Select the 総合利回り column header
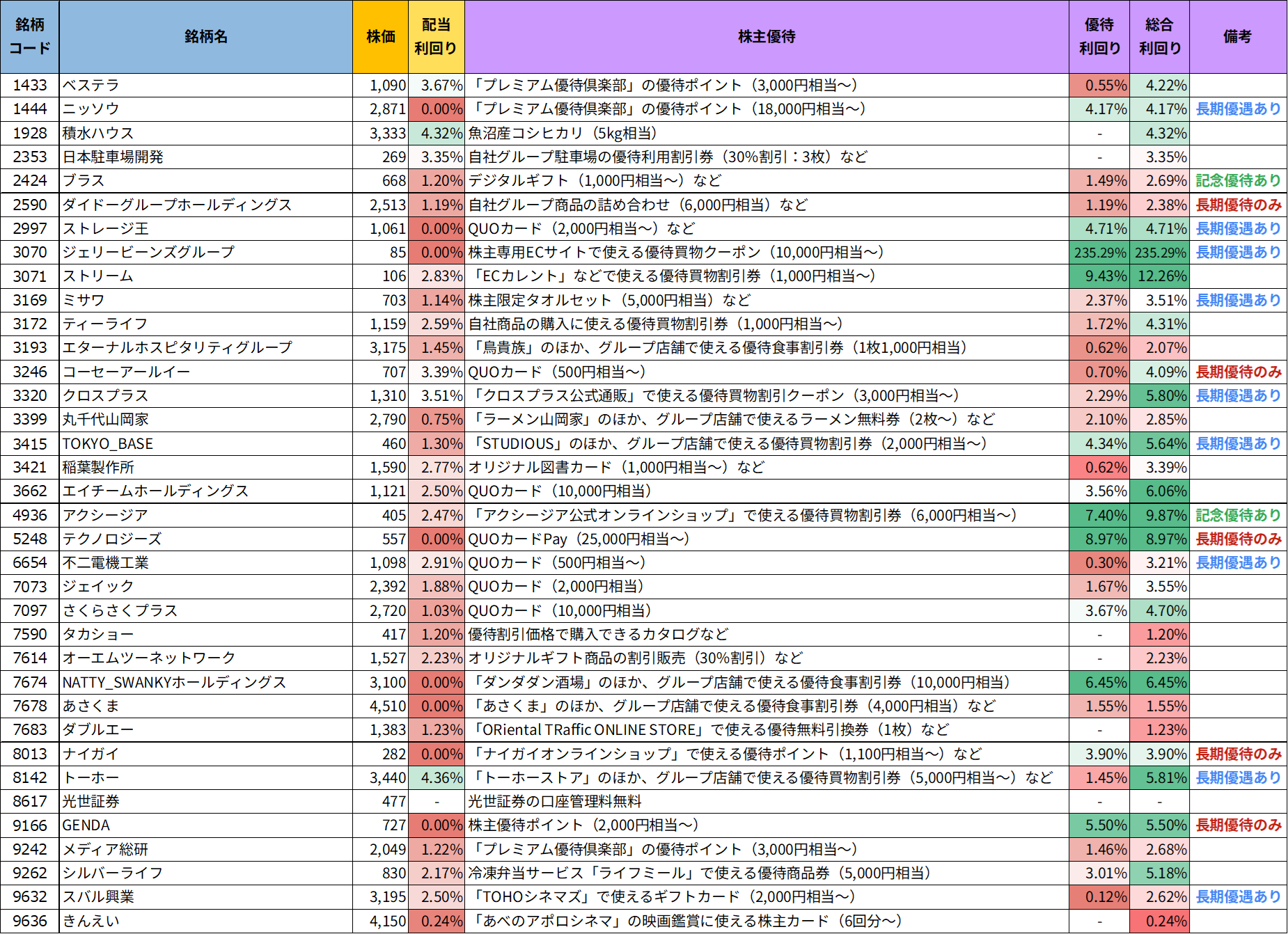 (1159, 36)
